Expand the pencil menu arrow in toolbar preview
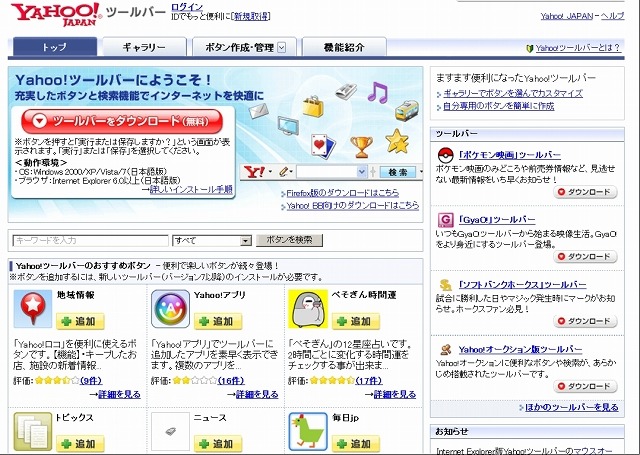Image resolution: width=640 pixels, height=455 pixels. pos(291,172)
